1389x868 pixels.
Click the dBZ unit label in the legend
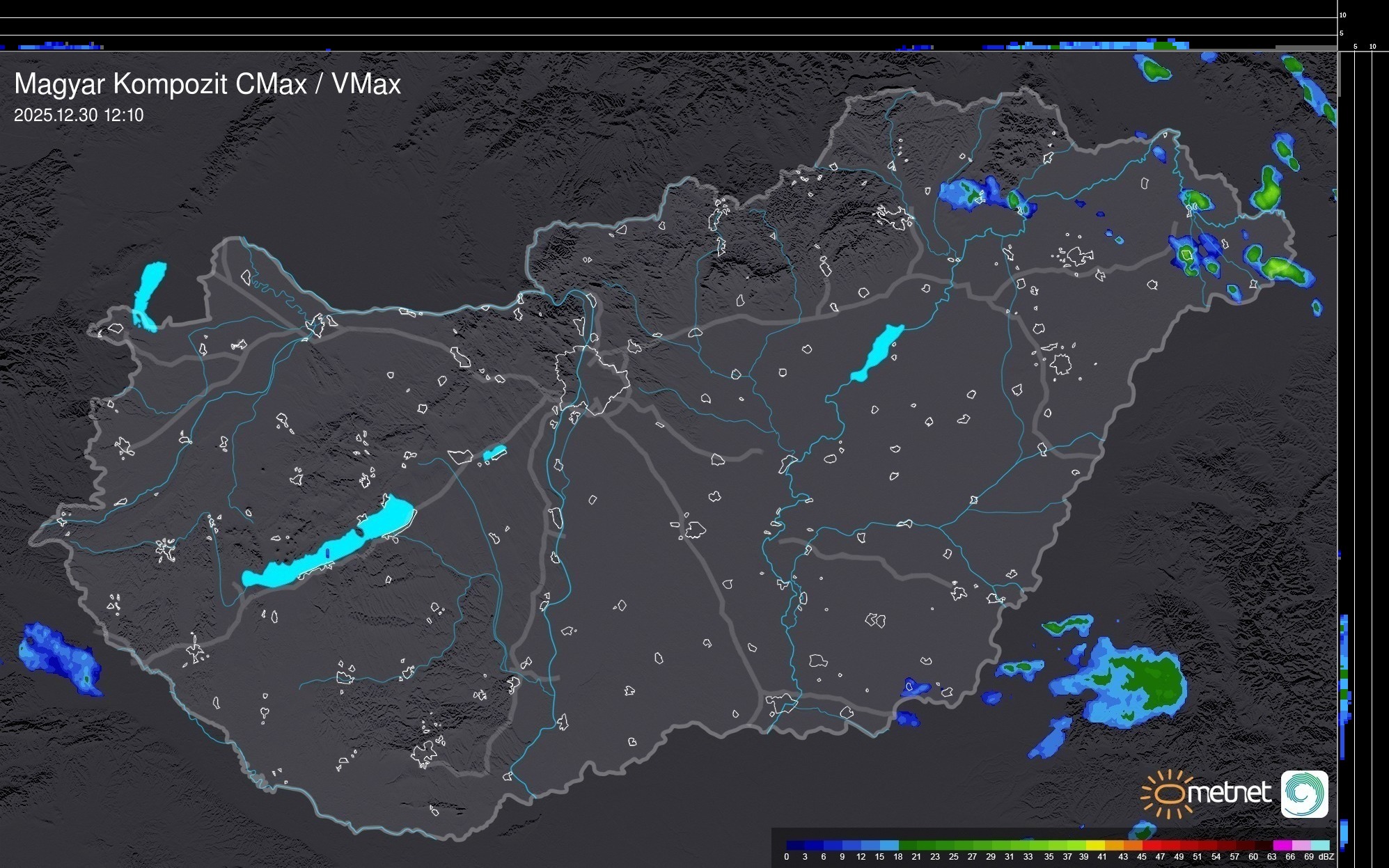click(x=1326, y=857)
